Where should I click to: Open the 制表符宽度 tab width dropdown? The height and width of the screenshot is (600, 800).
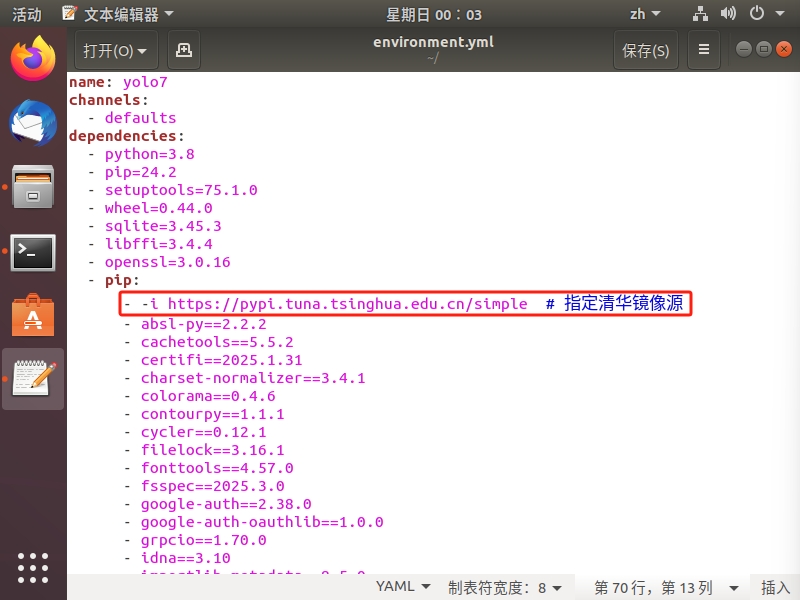507,587
